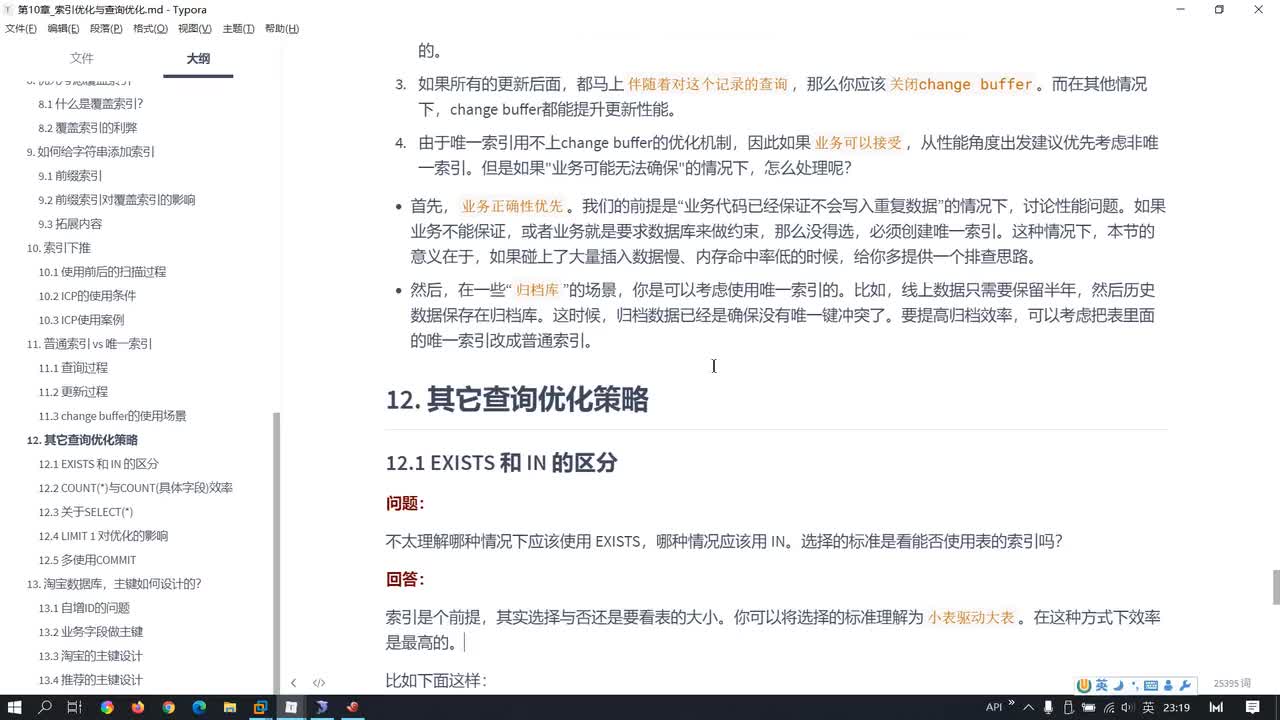Open IME wrench settings icon

pos(1185,685)
